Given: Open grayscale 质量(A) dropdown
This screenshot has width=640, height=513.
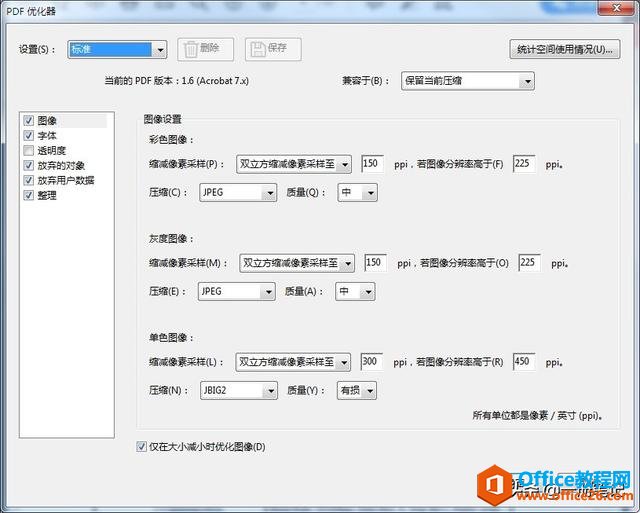Looking at the screenshot, I should (355, 291).
